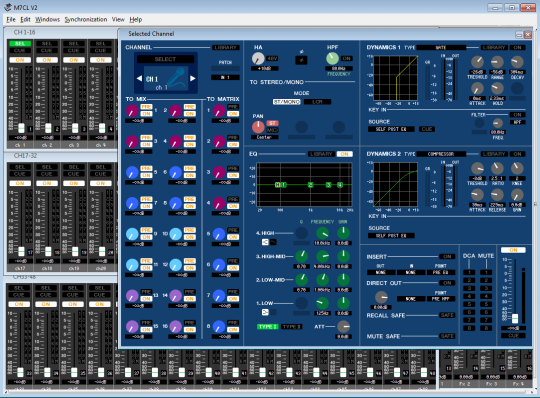Select the HIGH band shelving icon
The image size is (540, 398).
(265, 242)
